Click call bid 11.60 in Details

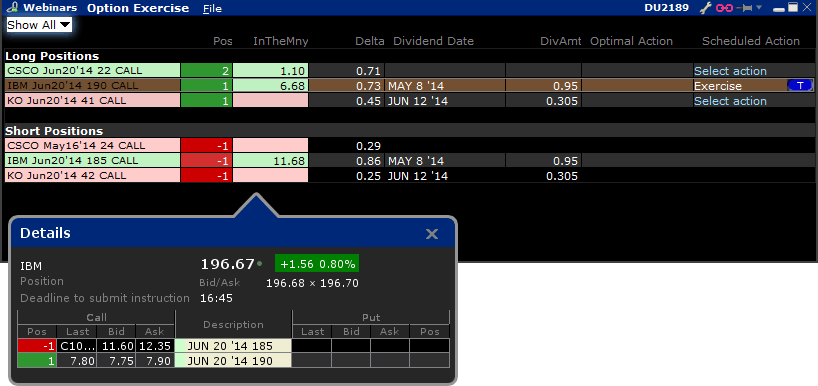pyautogui.click(x=116, y=345)
